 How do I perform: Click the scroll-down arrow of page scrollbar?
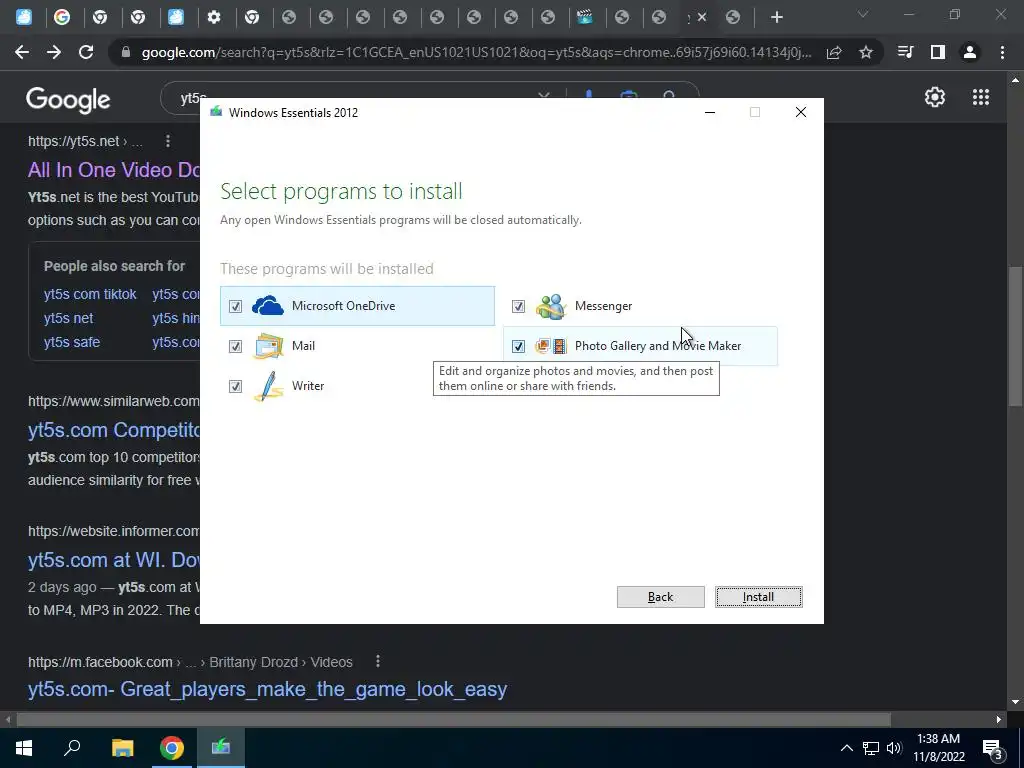click(x=1014, y=702)
